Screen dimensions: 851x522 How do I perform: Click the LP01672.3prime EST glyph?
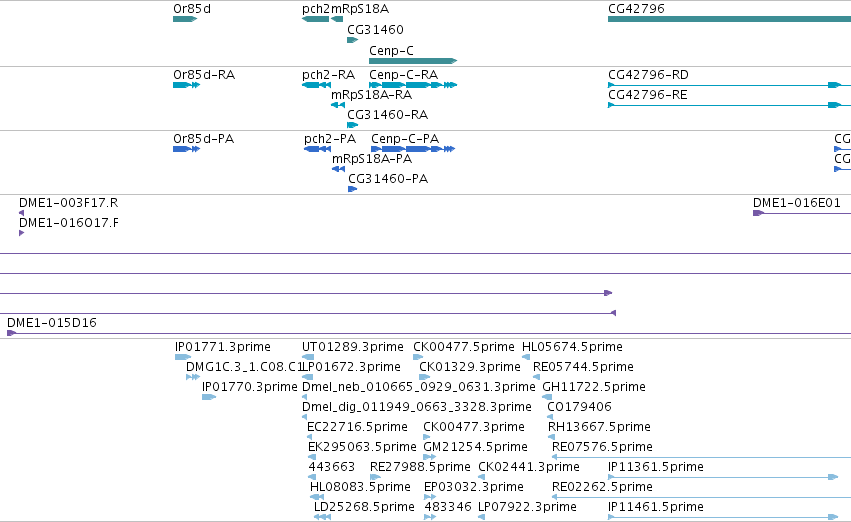pyautogui.click(x=307, y=377)
